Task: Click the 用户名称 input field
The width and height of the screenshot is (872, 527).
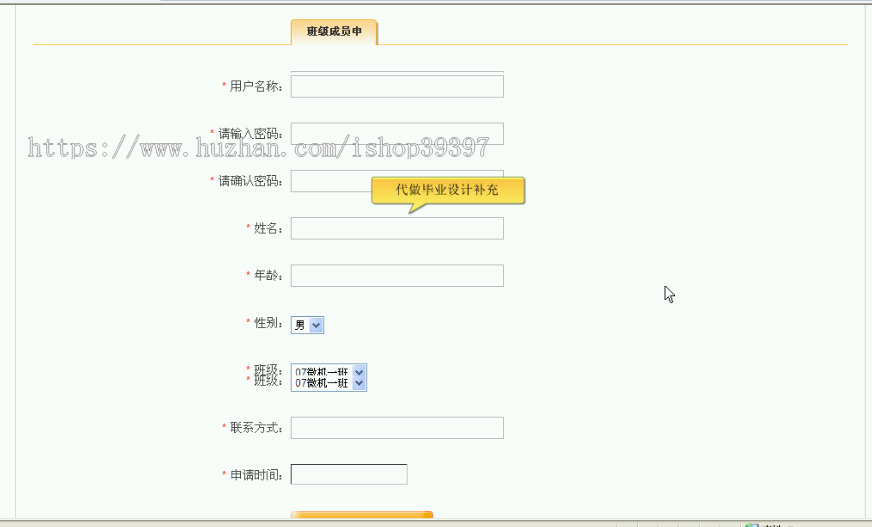Action: click(397, 86)
